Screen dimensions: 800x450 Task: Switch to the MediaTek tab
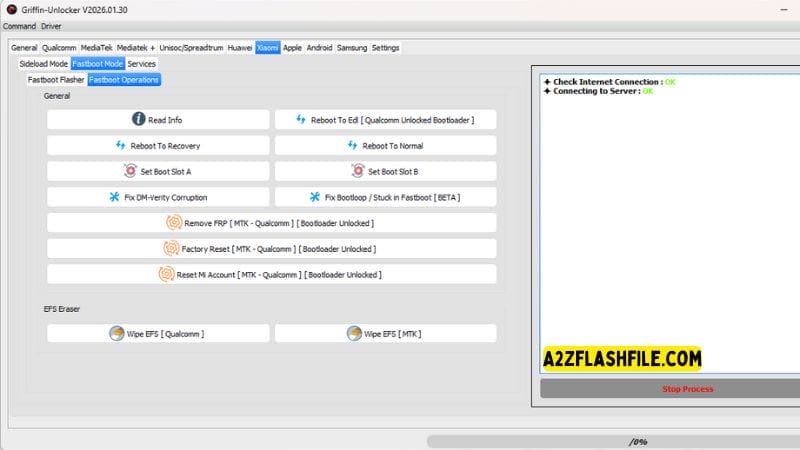[96, 47]
